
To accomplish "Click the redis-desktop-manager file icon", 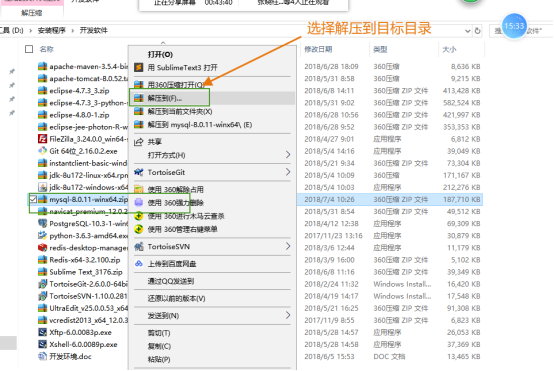I will coord(42,247).
